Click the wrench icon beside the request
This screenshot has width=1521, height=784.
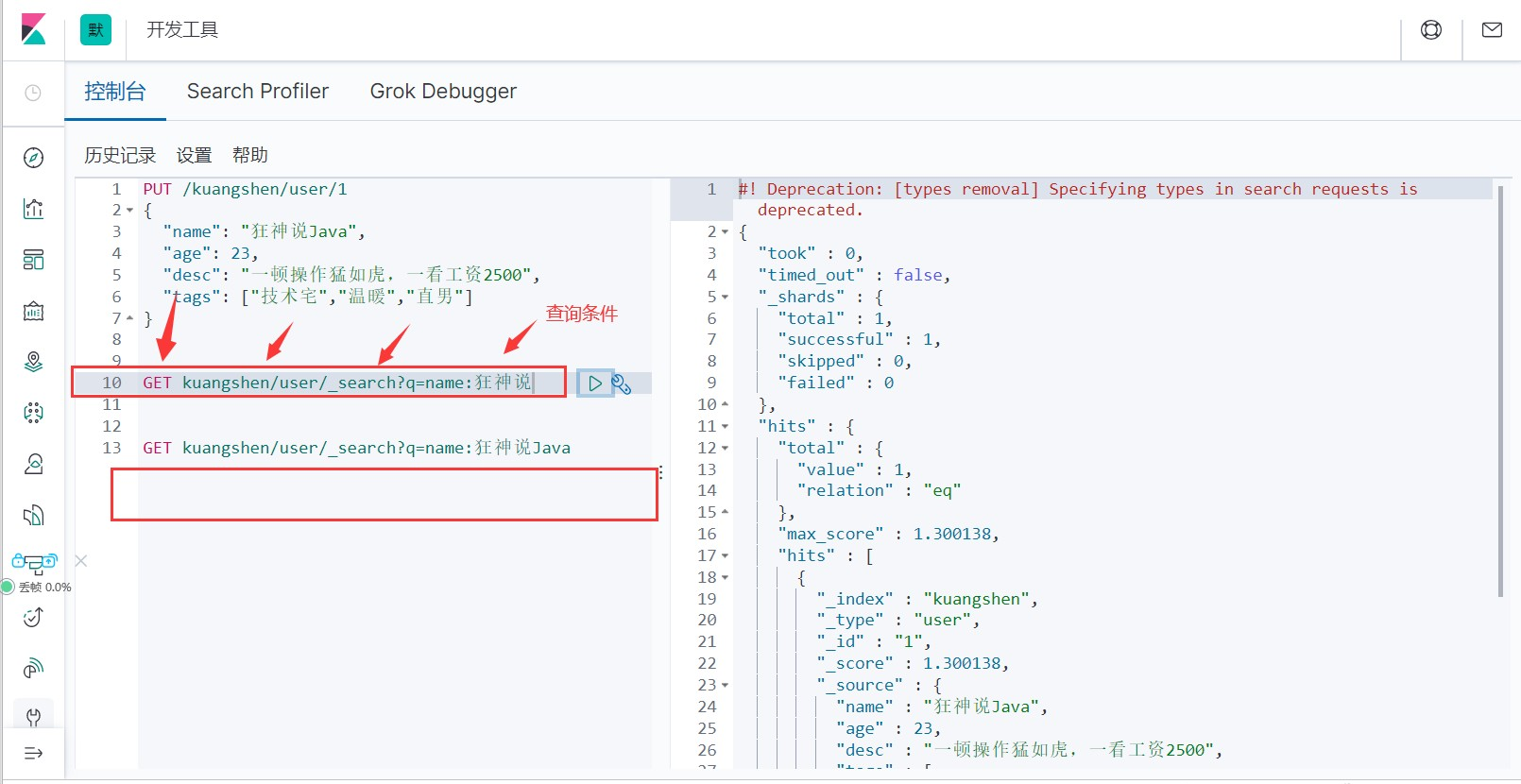pos(622,383)
